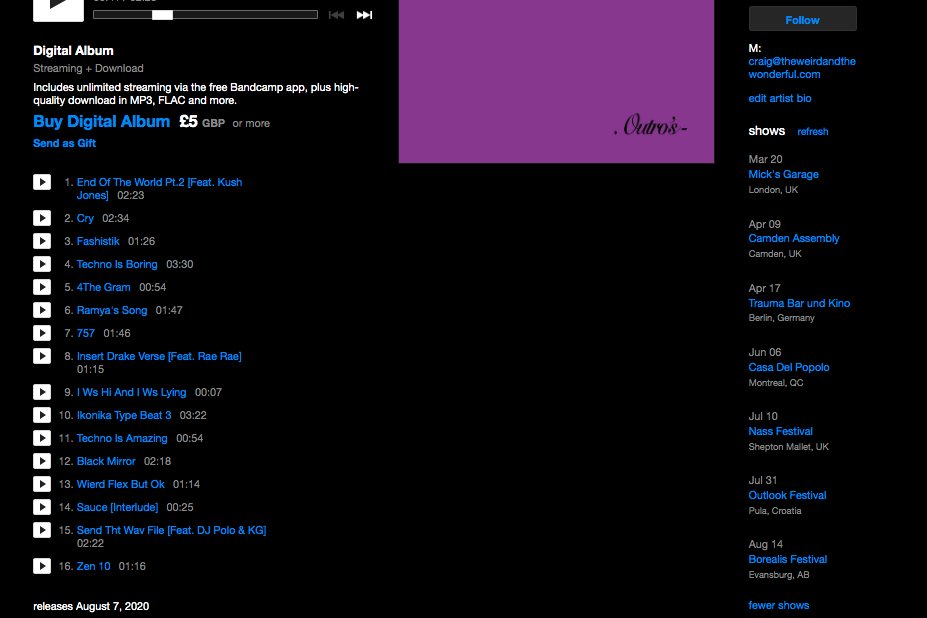Open Techno Is Boring track link
Screen dimensions: 927x618
tap(117, 264)
